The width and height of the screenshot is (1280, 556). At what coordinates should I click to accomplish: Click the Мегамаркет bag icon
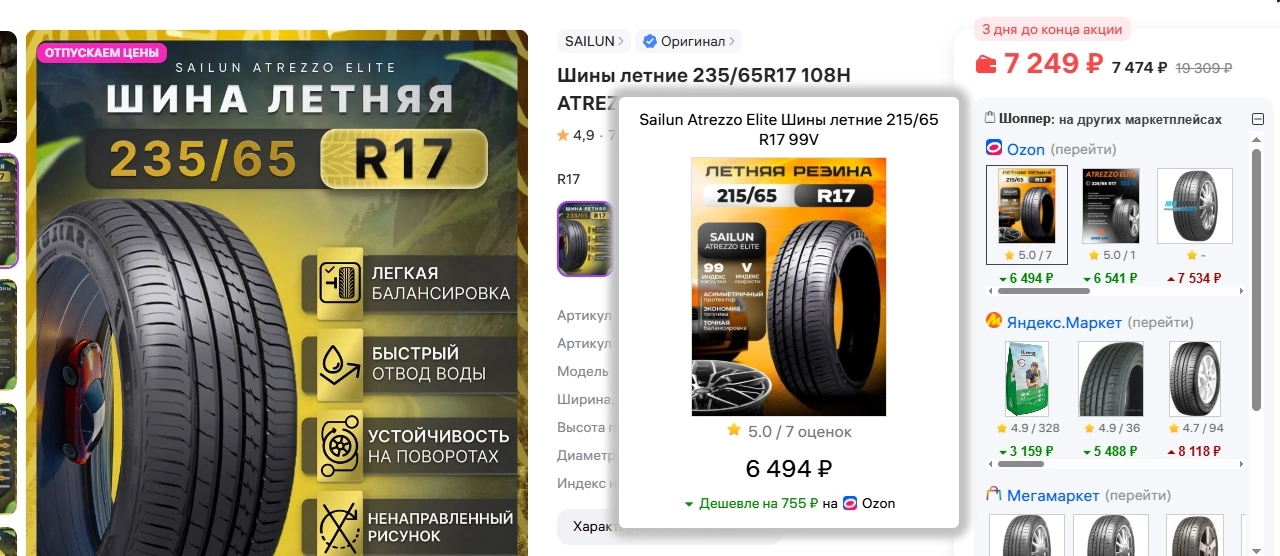pyautogui.click(x=994, y=494)
